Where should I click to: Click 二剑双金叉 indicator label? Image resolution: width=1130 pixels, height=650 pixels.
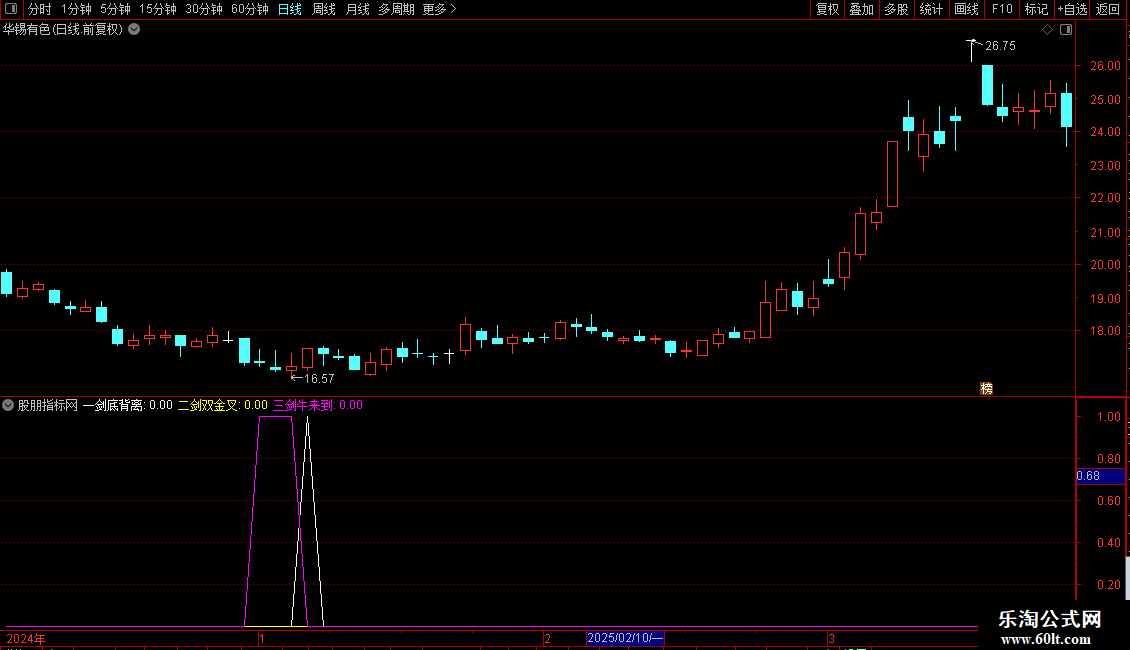(x=222, y=405)
